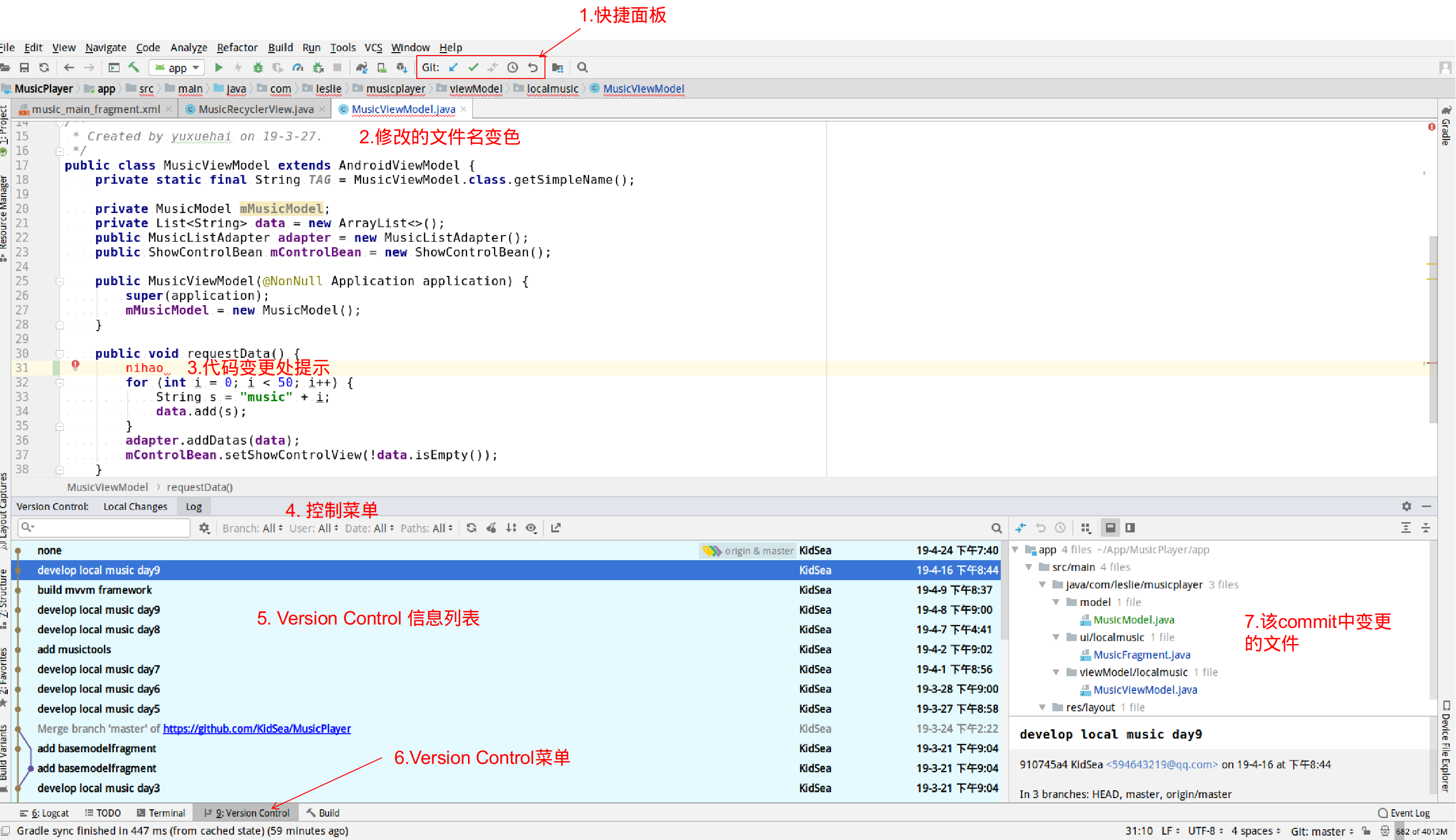Click the Git update project arrow icon

click(x=453, y=67)
